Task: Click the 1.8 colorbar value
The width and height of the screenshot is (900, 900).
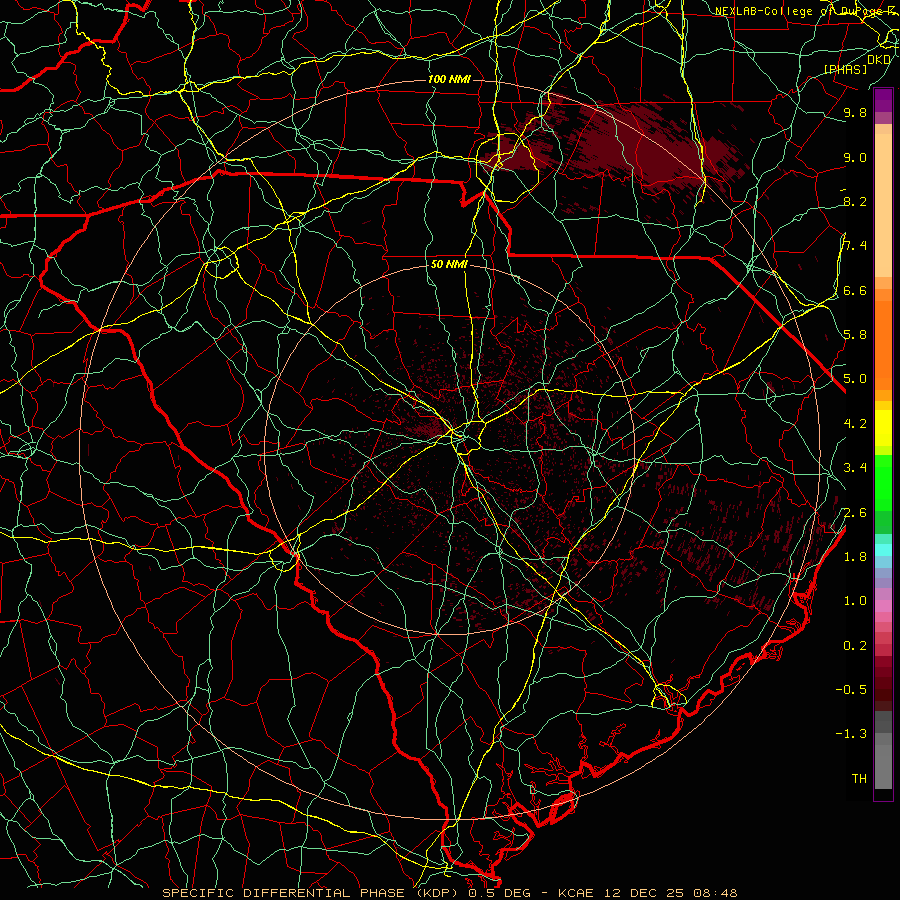Action: pos(855,557)
